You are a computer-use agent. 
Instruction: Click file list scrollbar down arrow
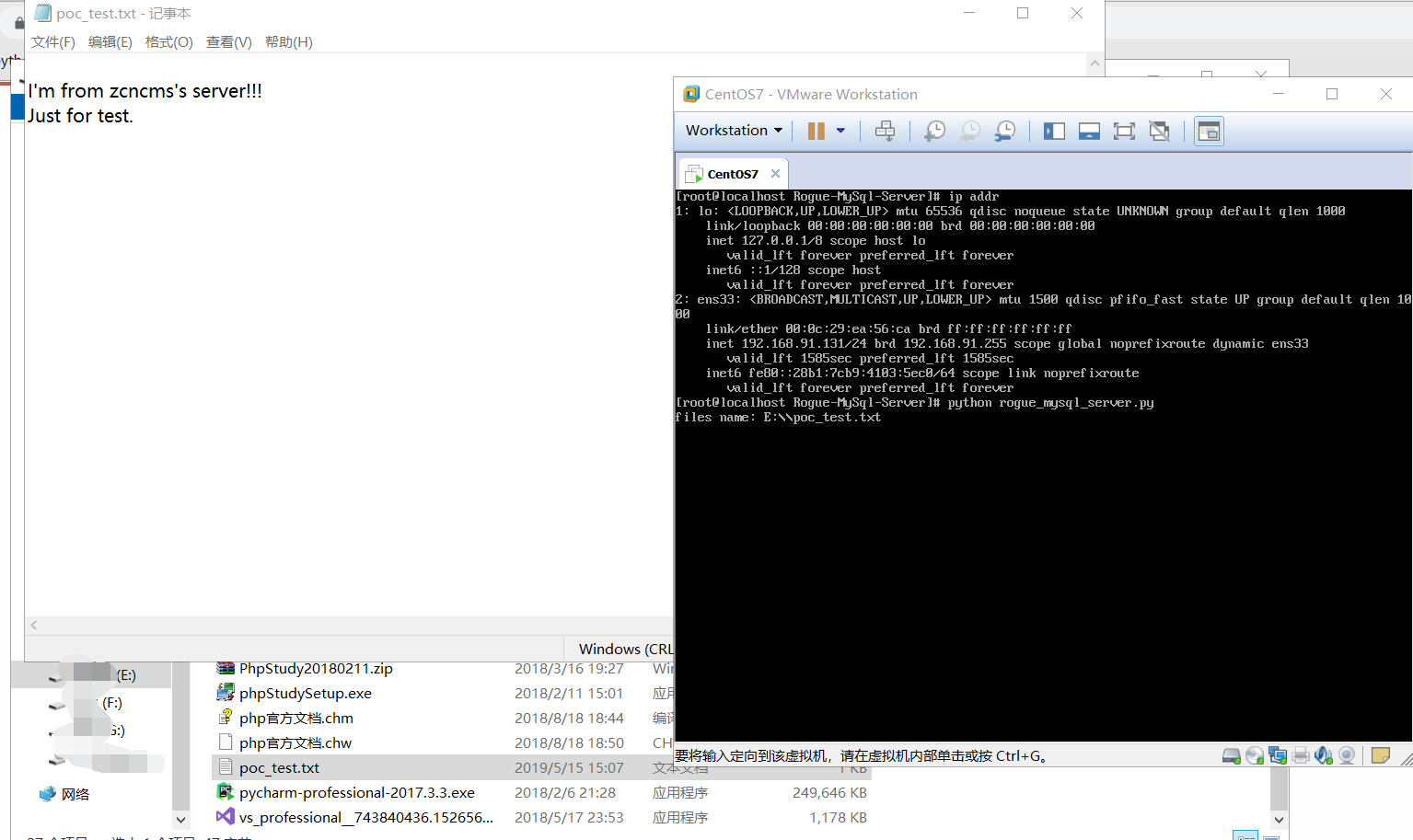pos(1279,820)
